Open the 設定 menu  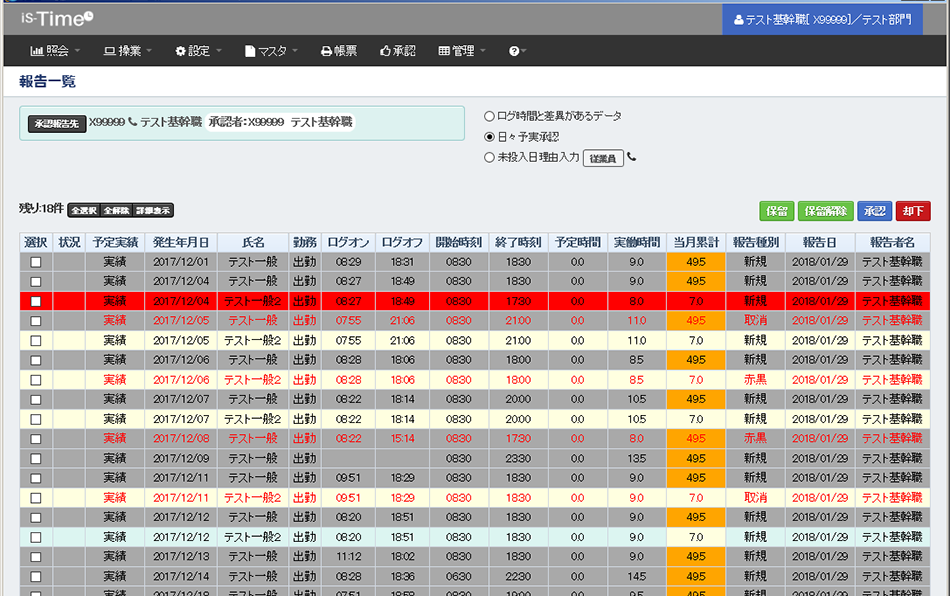198,51
